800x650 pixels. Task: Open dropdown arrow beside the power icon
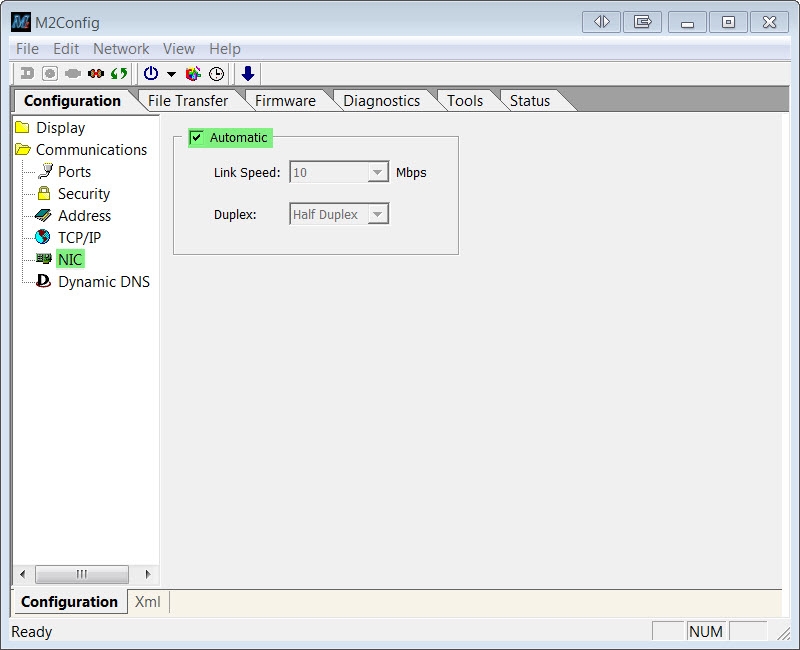pos(171,74)
